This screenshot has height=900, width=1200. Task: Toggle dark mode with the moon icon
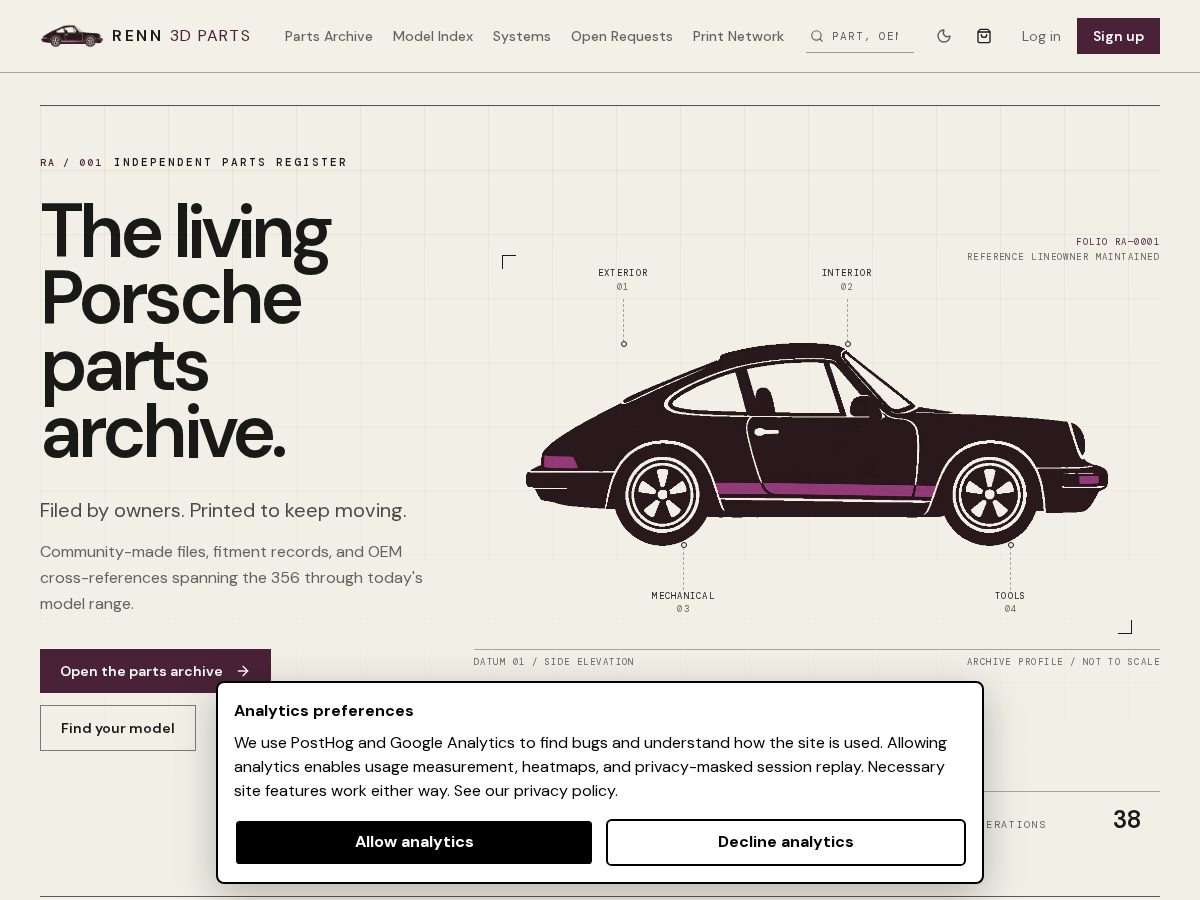[944, 36]
